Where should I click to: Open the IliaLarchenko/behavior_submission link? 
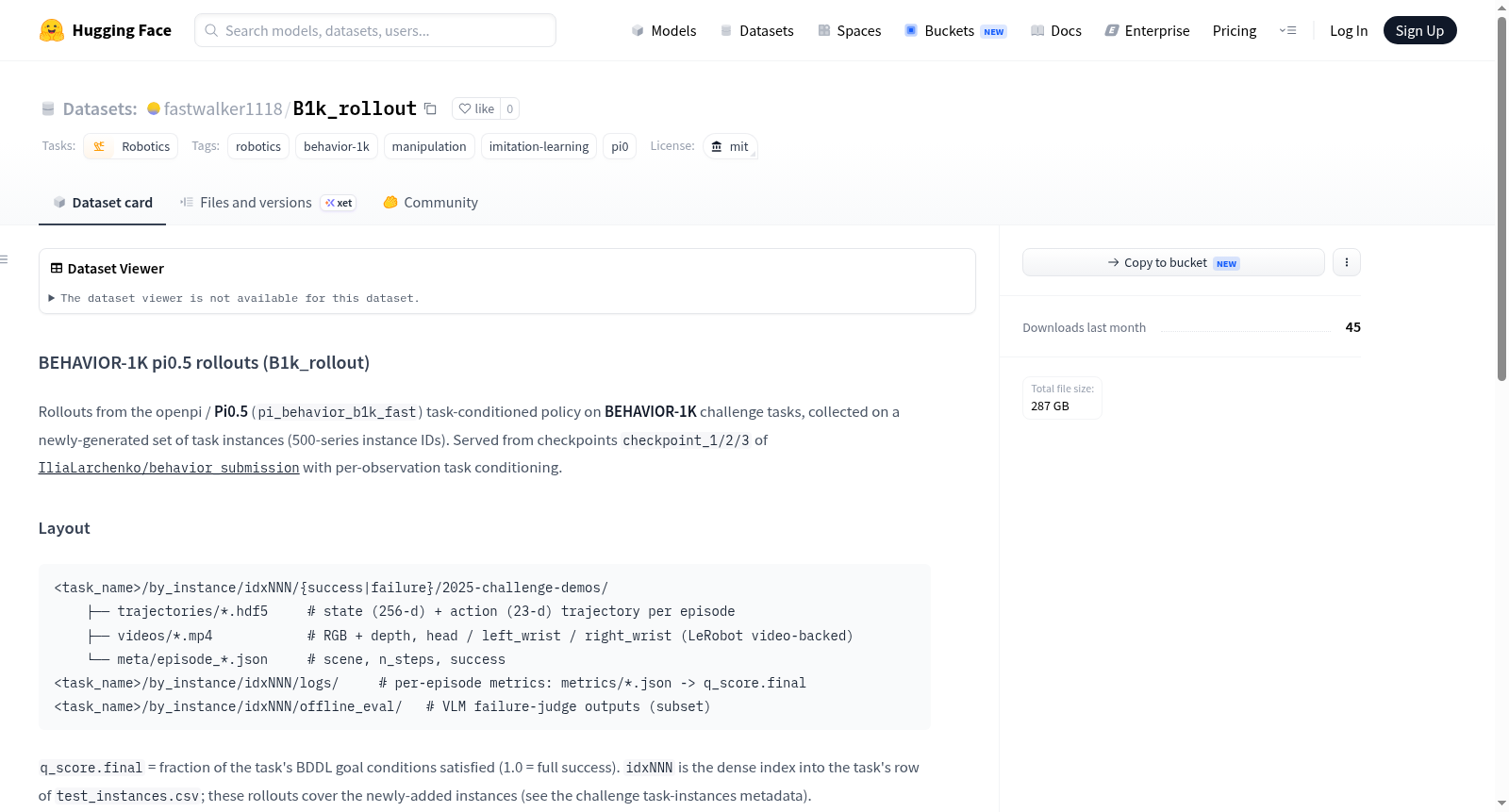coord(169,468)
